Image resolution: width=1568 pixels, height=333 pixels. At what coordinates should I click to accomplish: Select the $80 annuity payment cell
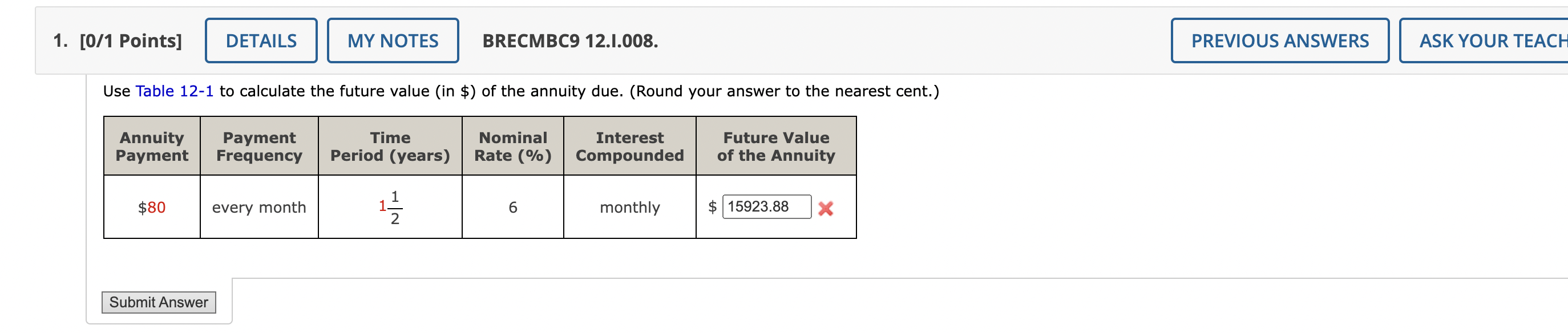coord(151,208)
